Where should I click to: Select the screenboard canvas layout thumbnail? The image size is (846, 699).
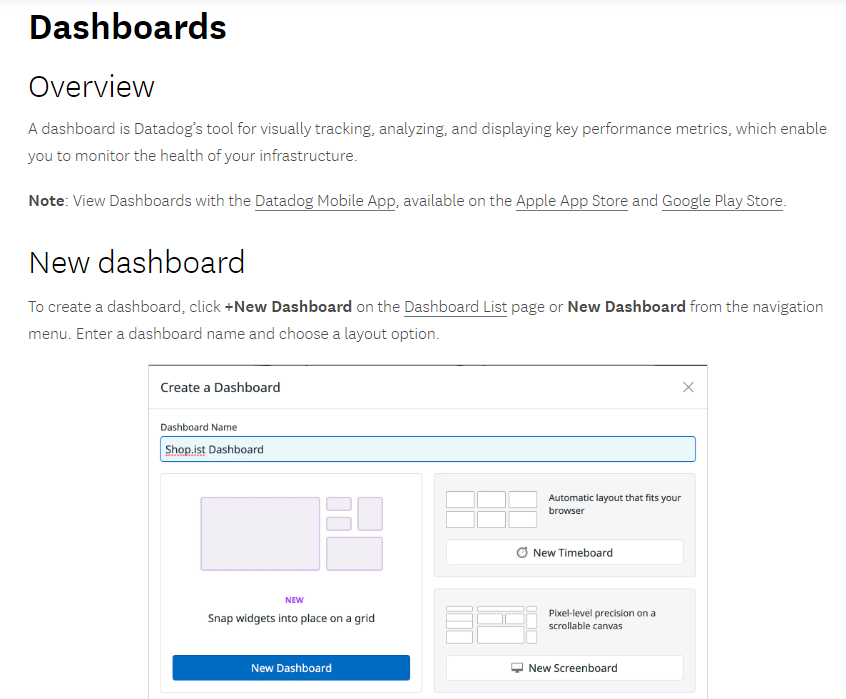[492, 625]
